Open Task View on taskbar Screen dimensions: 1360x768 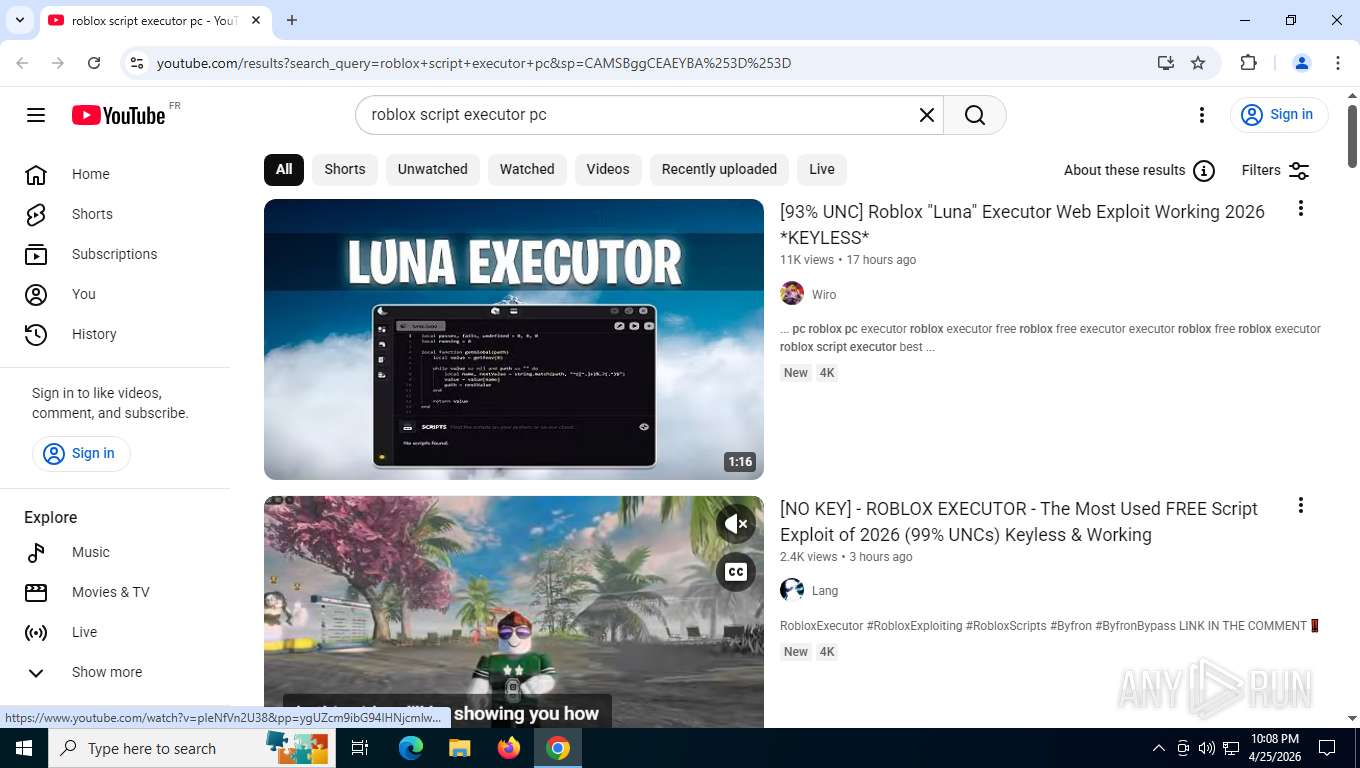click(360, 748)
